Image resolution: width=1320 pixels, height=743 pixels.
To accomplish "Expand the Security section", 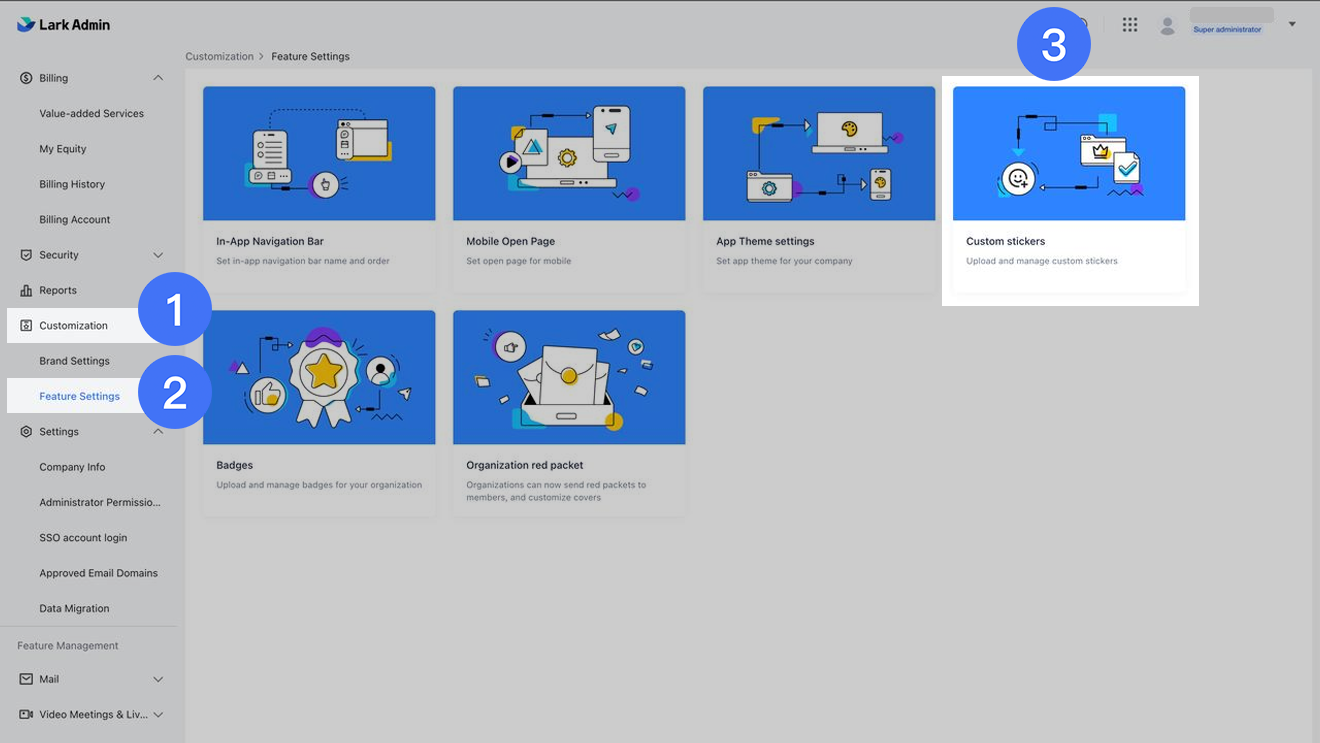I will point(158,254).
